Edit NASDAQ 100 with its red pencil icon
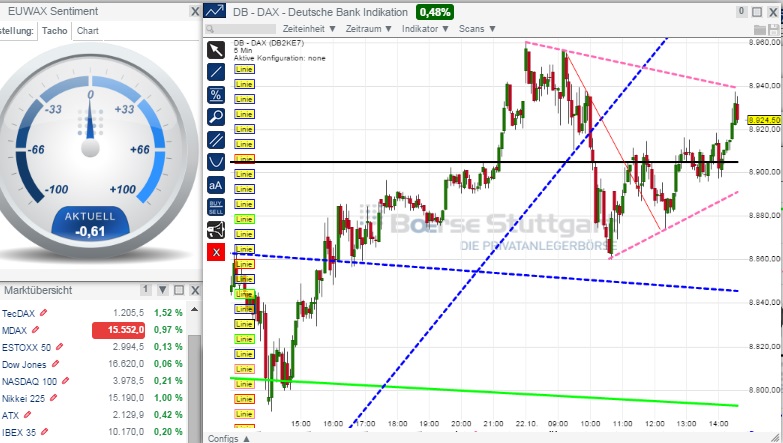This screenshot has height=443, width=783. pos(65,381)
